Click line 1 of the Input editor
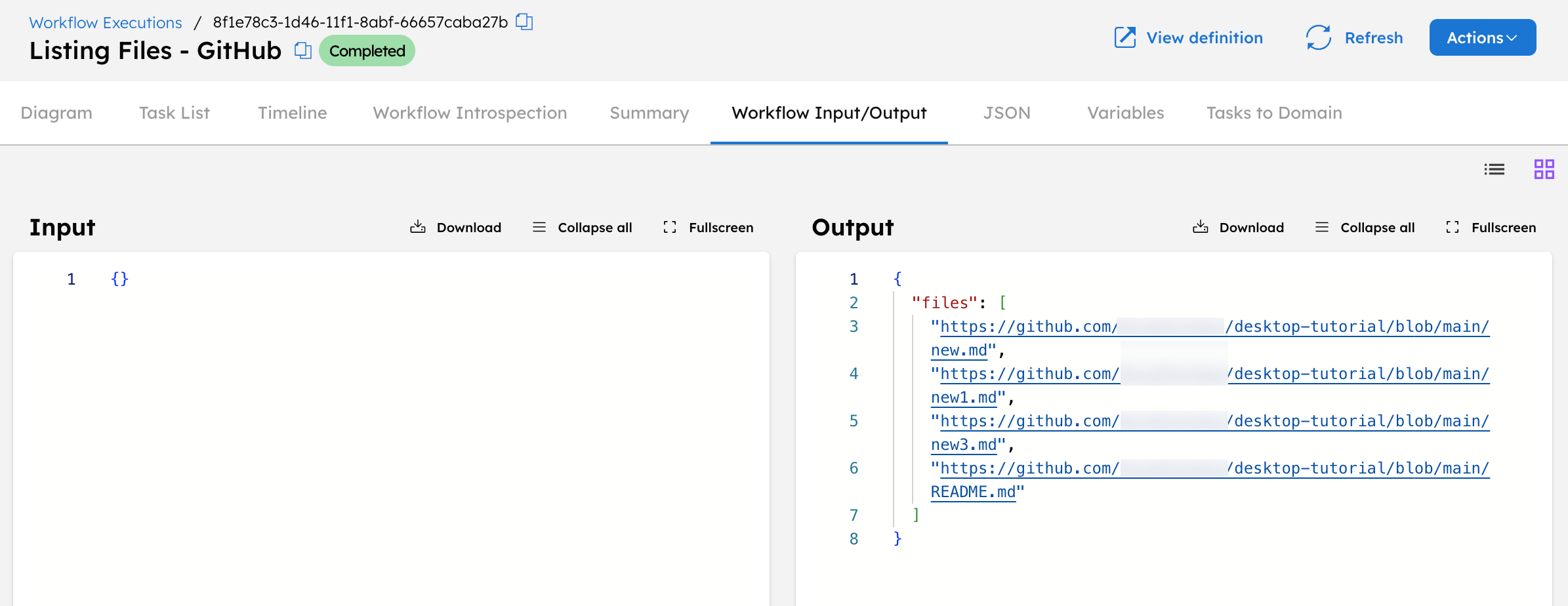This screenshot has height=606, width=1568. [x=118, y=279]
